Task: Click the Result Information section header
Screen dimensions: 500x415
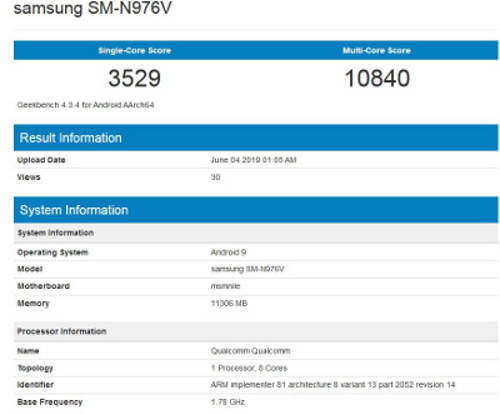Action: tap(256, 138)
